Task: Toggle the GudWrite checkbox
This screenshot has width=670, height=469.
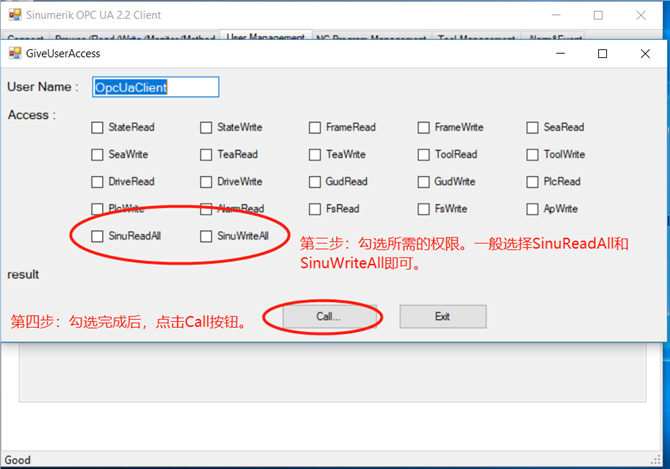Action: 423,182
